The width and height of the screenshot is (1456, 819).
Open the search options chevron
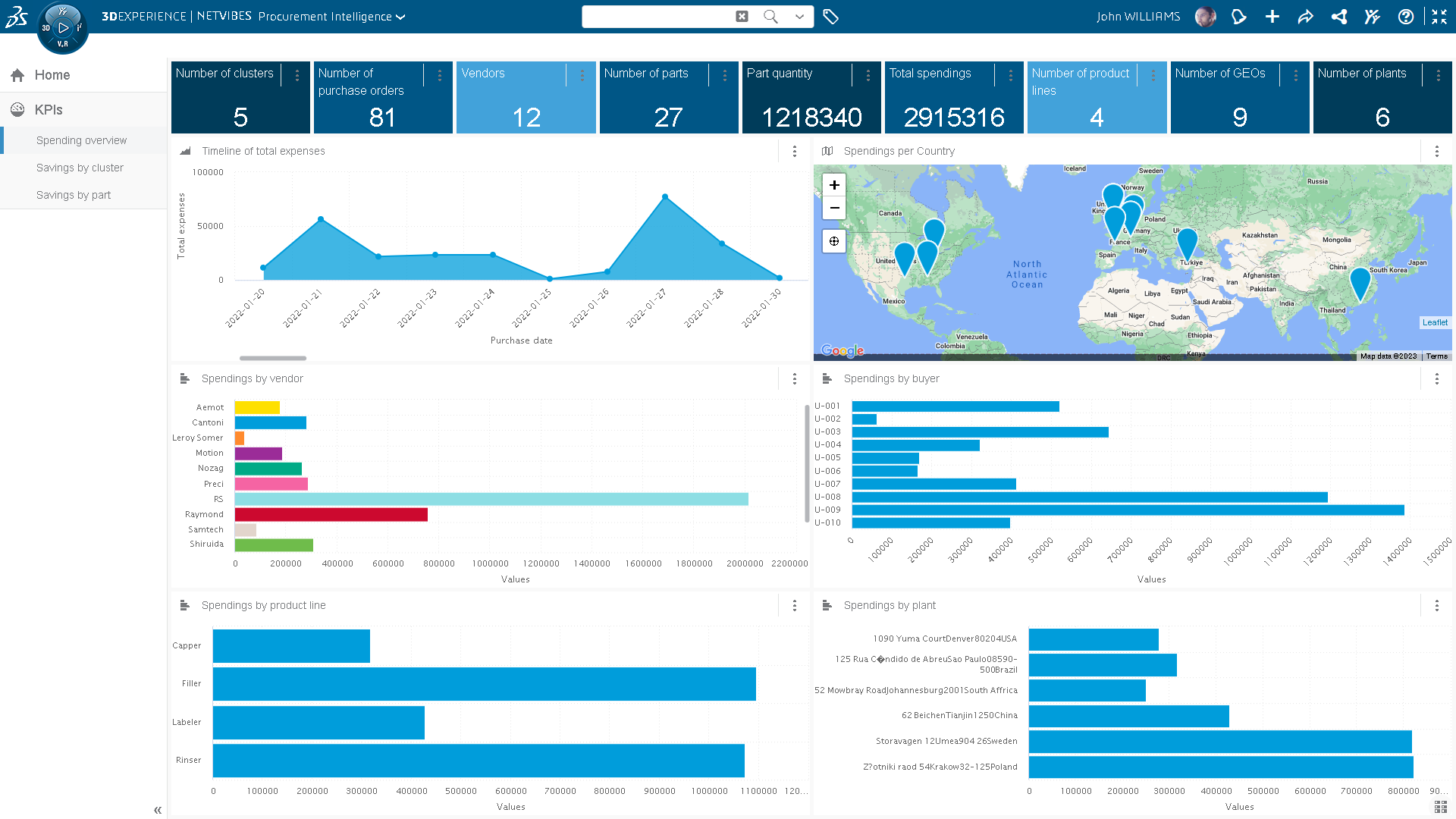(x=799, y=17)
